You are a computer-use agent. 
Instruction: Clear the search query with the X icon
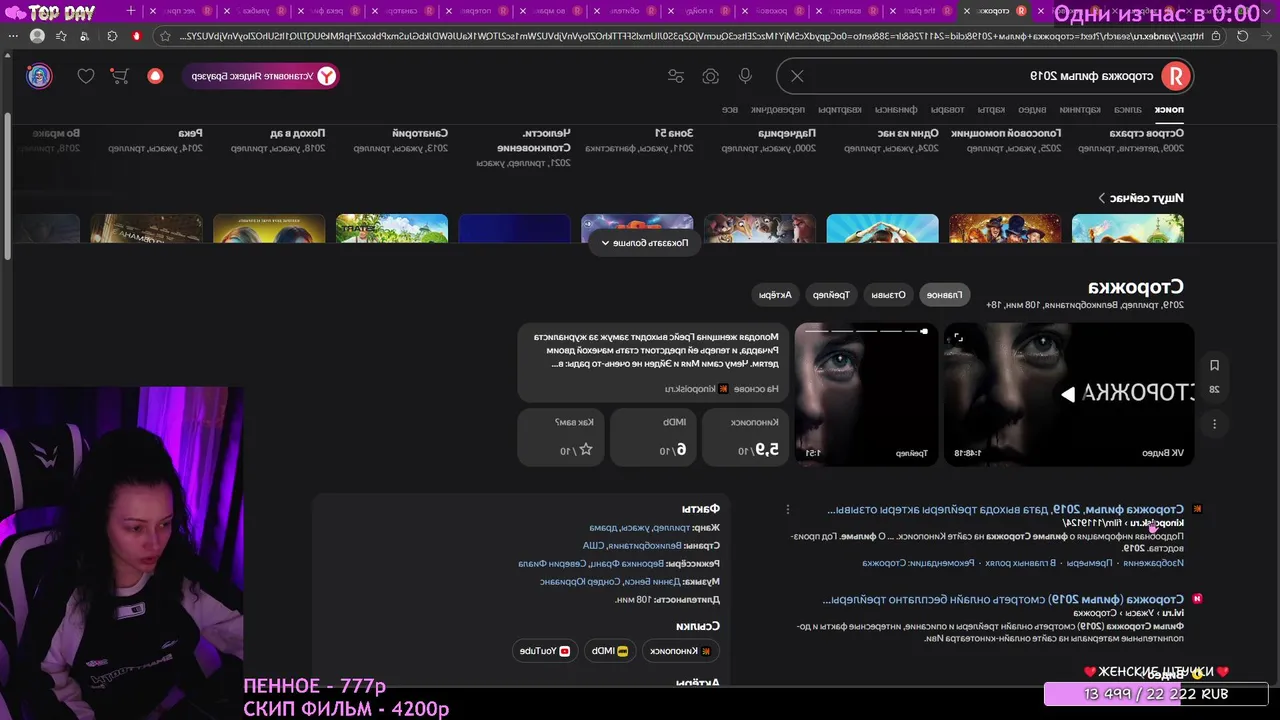797,76
